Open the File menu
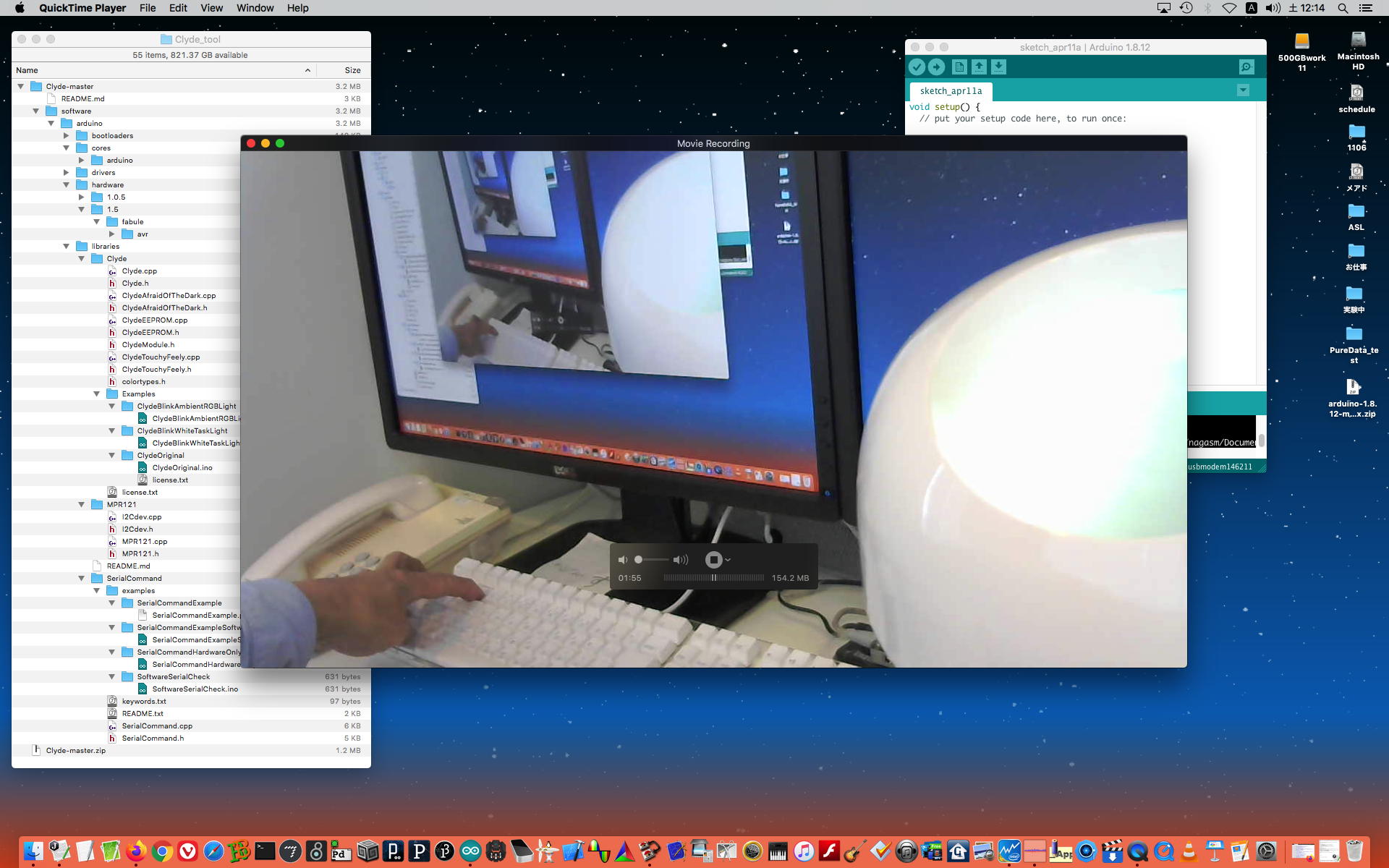1389x868 pixels. [148, 8]
